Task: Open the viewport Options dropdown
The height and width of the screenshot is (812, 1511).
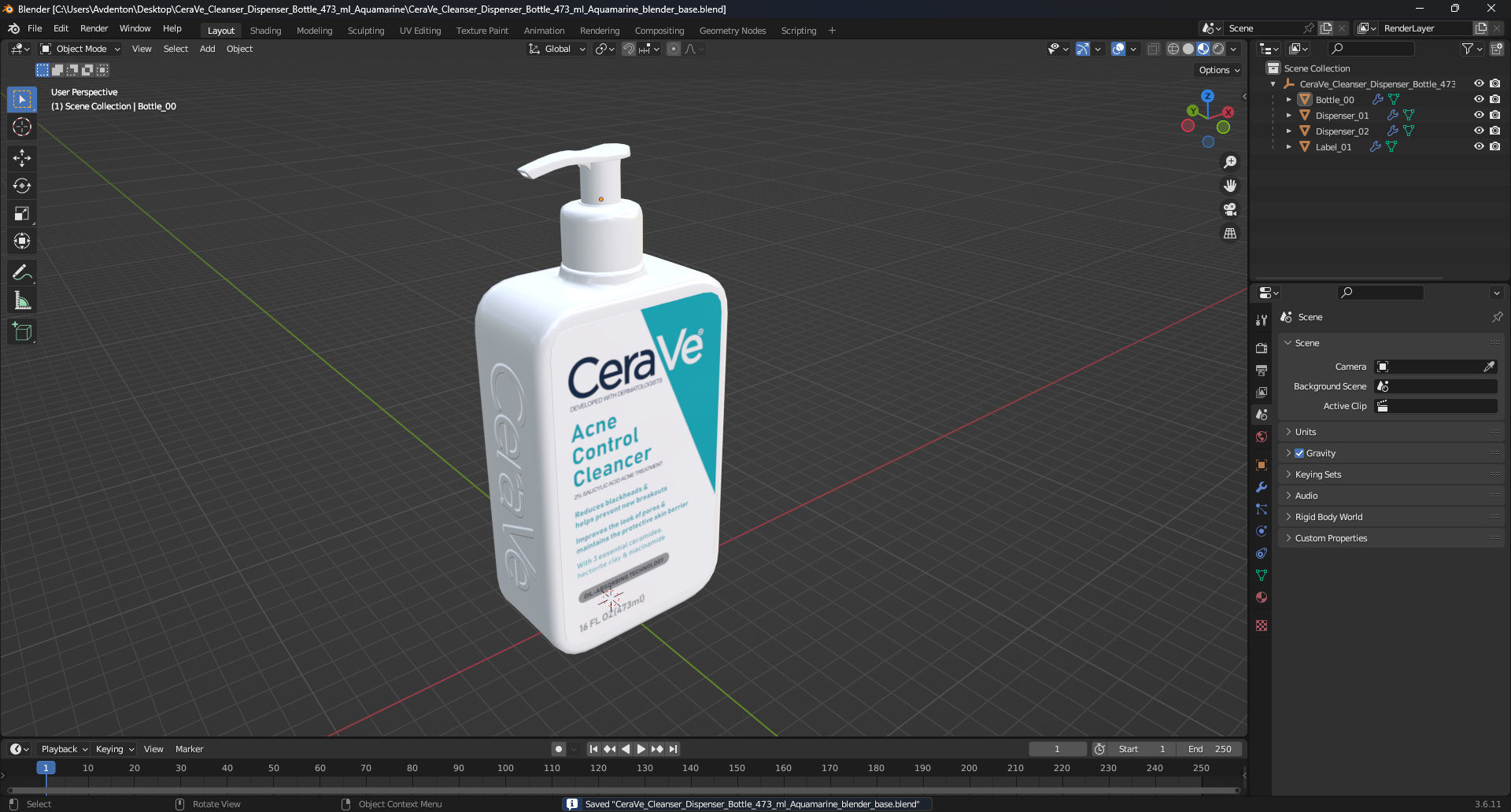Action: (x=1218, y=70)
